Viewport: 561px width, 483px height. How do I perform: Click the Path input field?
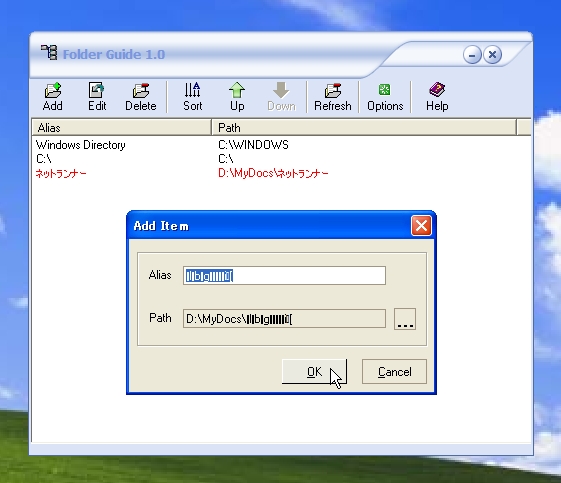[284, 319]
